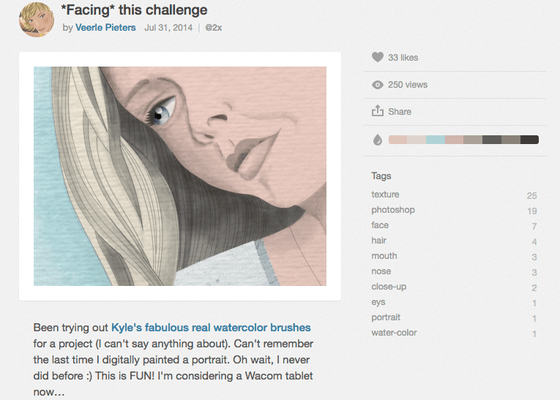Open the photoshop tag

[393, 210]
